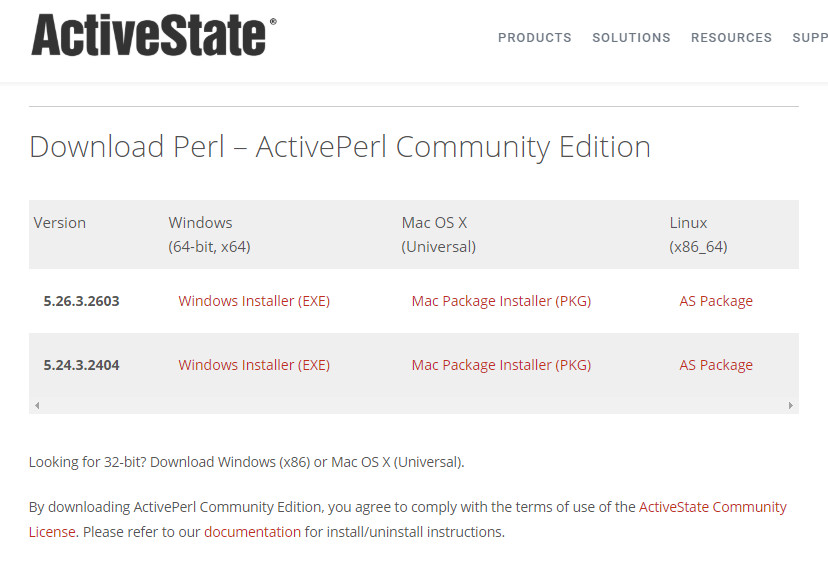828x561 pixels.
Task: Download Mac Package Installer (PKG) for 5.24.3.2404
Action: pyautogui.click(x=501, y=365)
